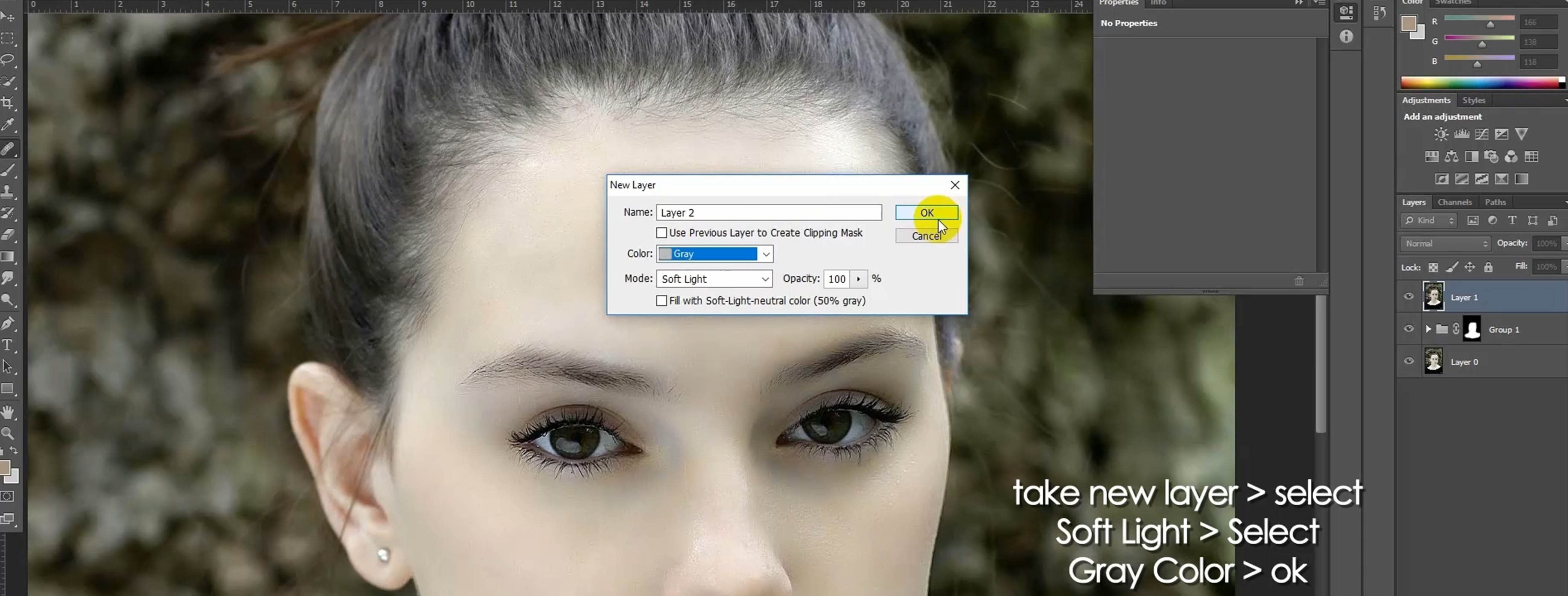Check Use Previous Layer to Create Clipping Mask

pyautogui.click(x=662, y=233)
